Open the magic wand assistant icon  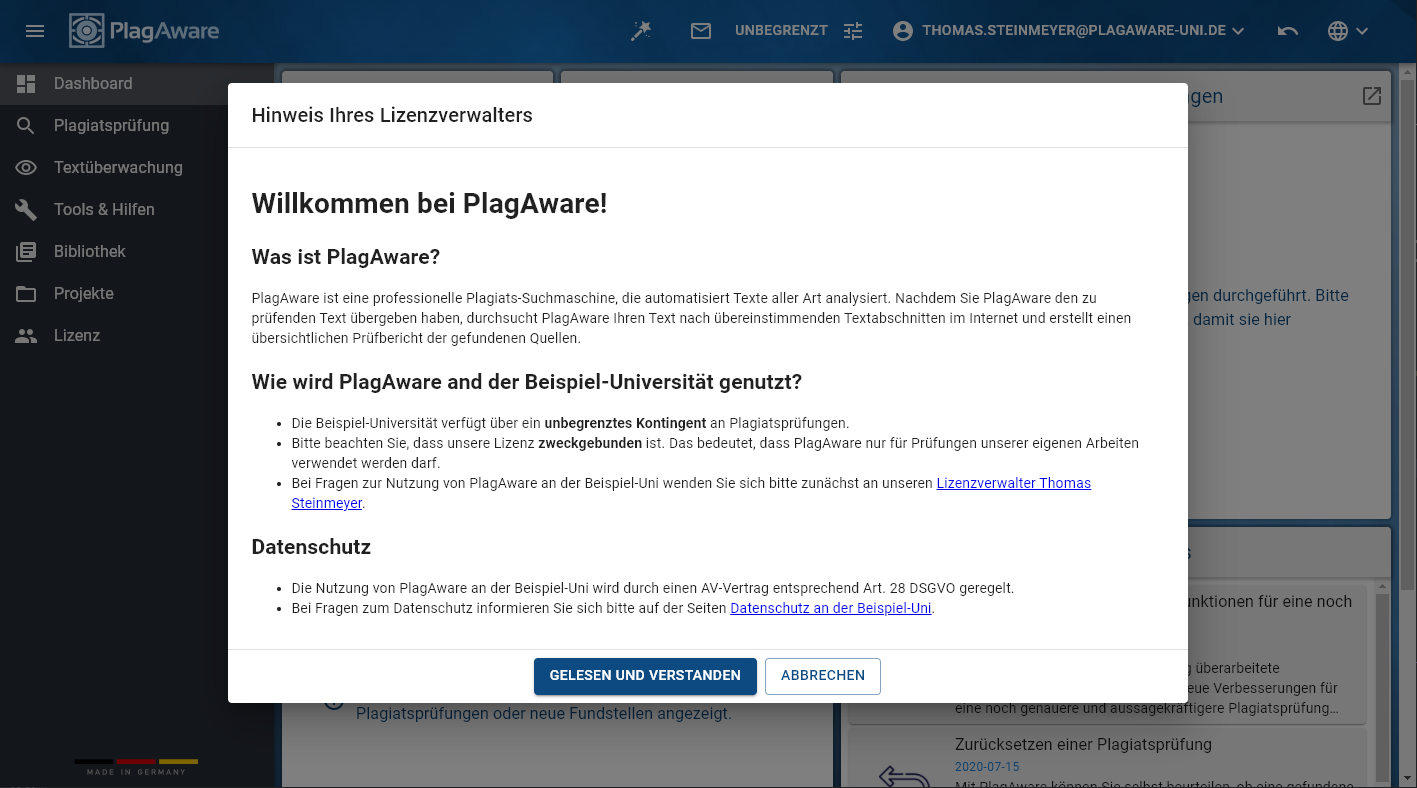coord(641,31)
